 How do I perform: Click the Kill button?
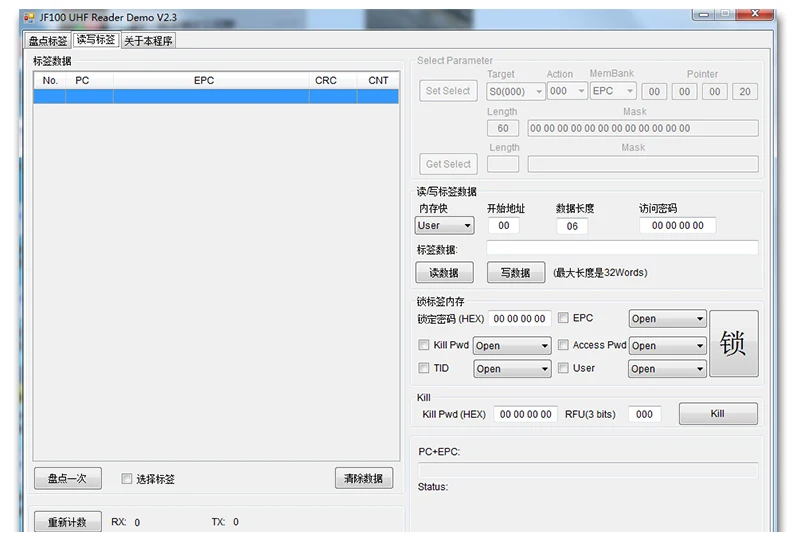pos(718,414)
